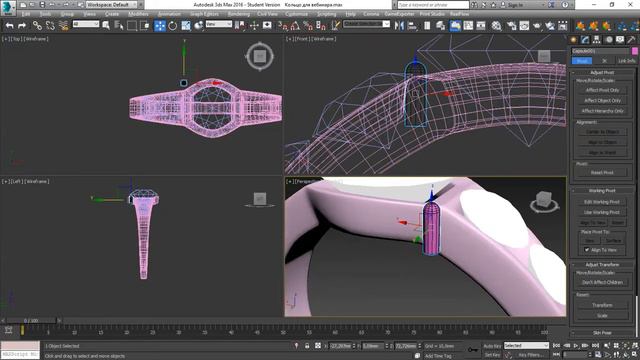Open Edit Named Selection Sets
Screen dimensions: 640x360
[x=336, y=26]
